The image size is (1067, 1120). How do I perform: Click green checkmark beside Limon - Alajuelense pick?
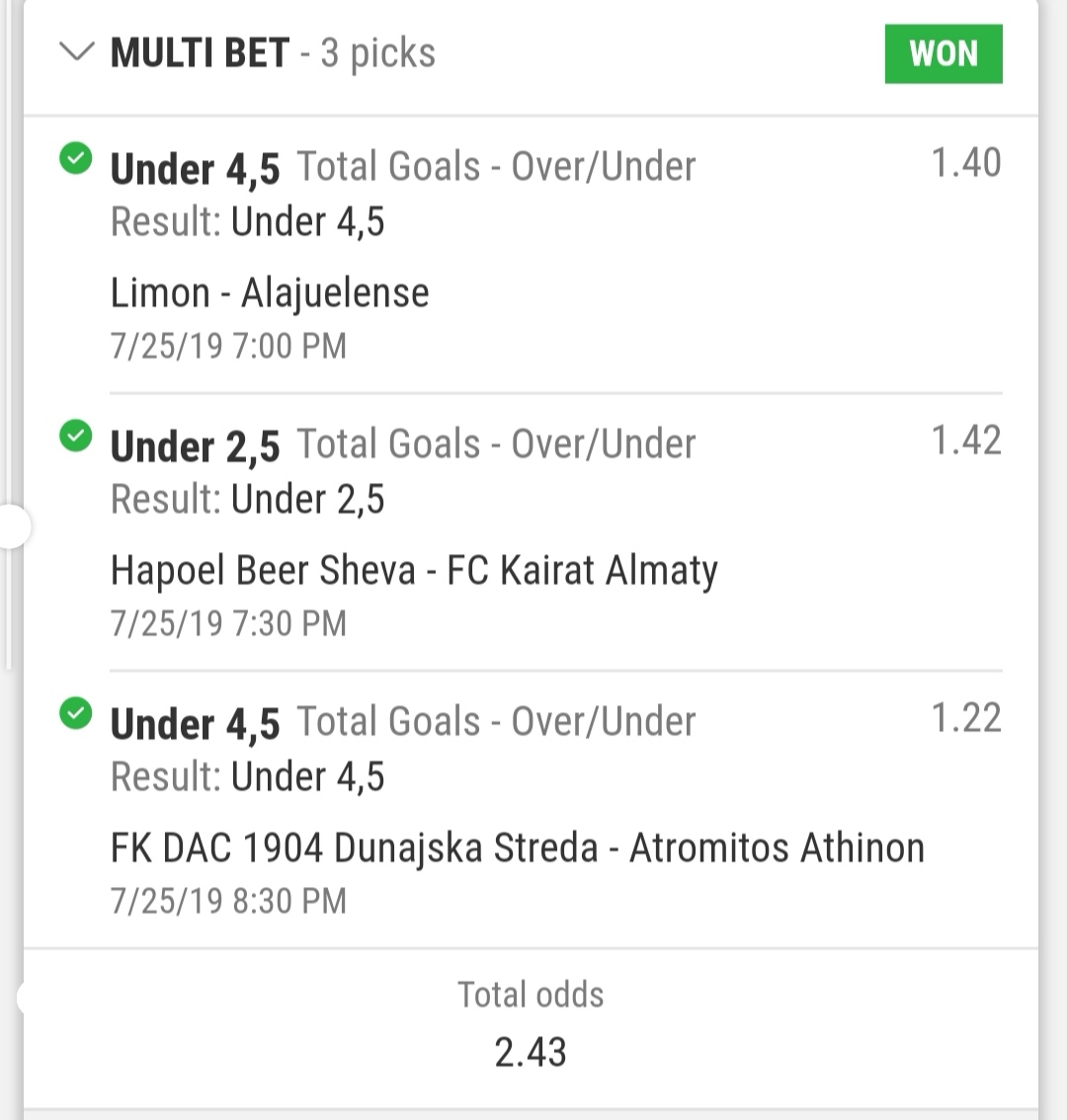click(76, 158)
